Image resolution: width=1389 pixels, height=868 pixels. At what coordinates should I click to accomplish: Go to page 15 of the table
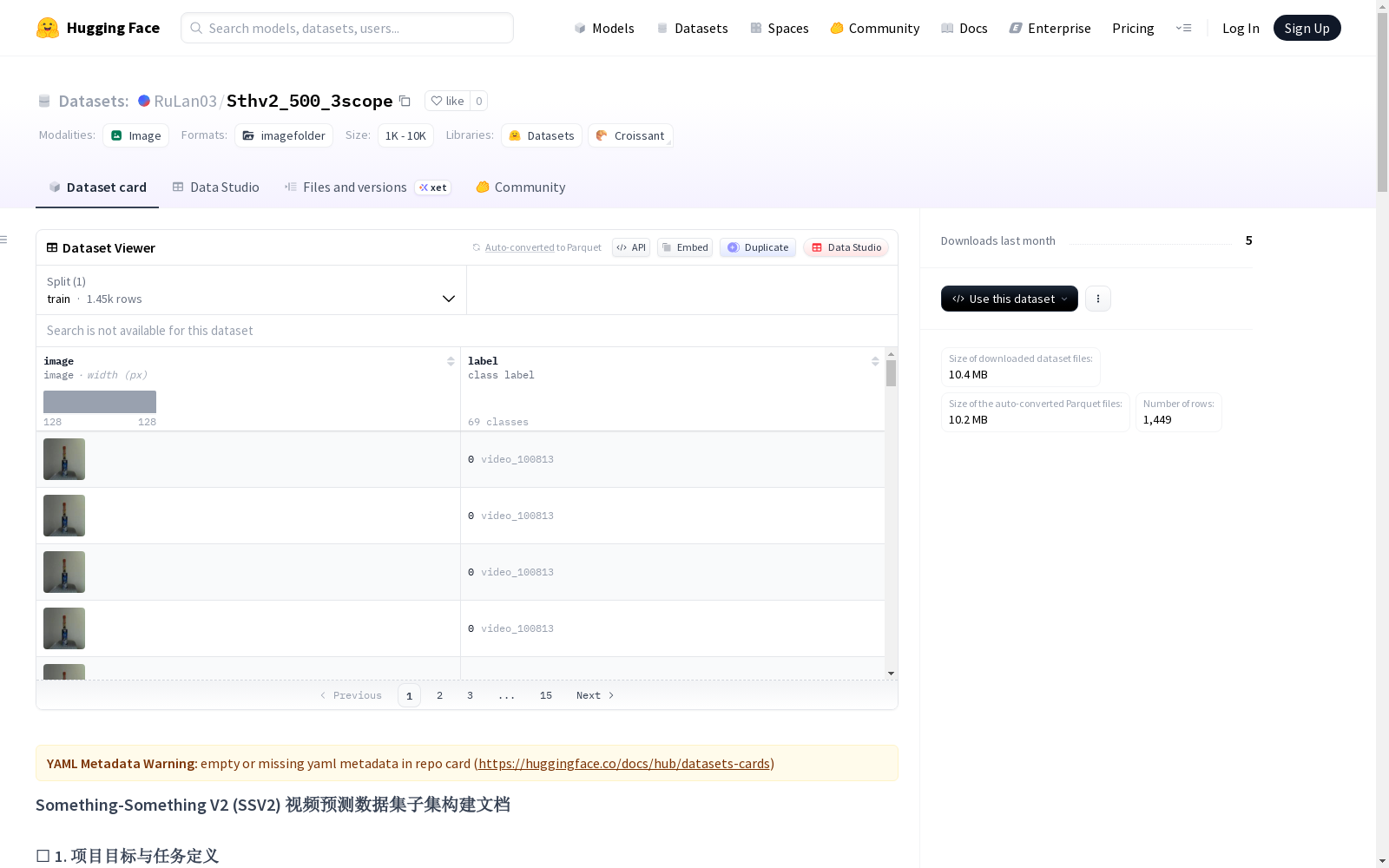tap(546, 695)
